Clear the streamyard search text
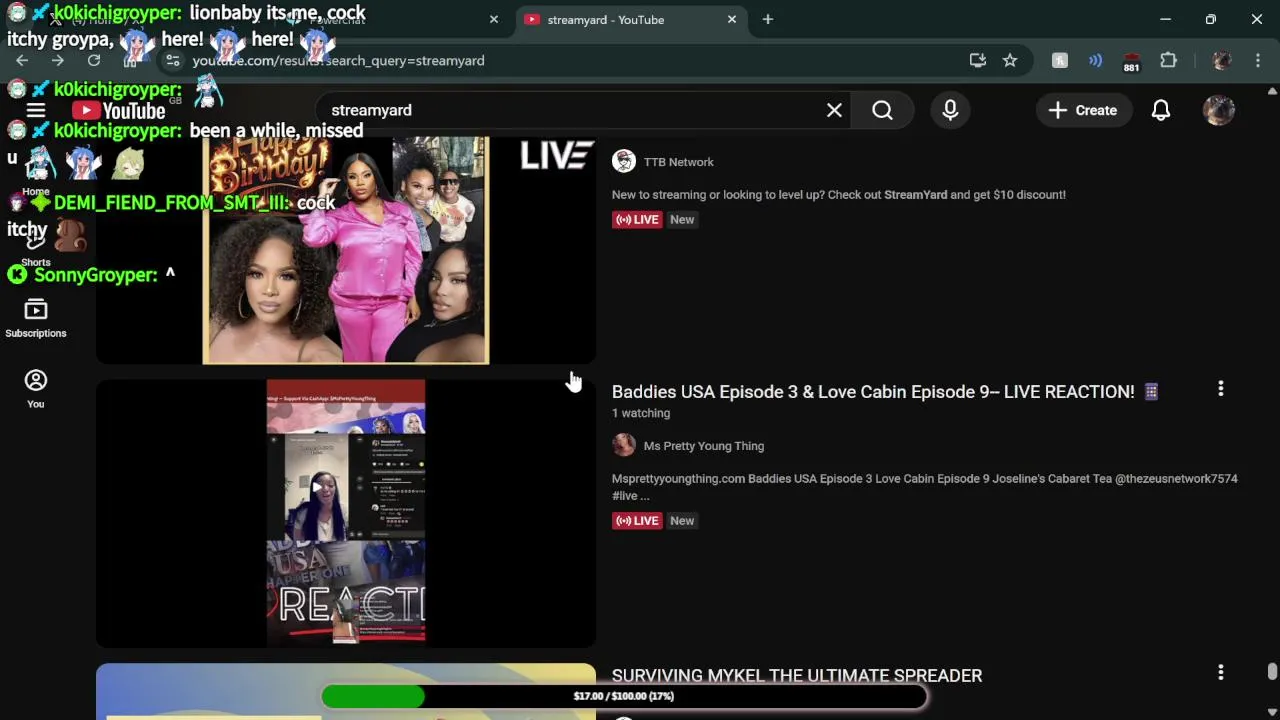 click(834, 110)
